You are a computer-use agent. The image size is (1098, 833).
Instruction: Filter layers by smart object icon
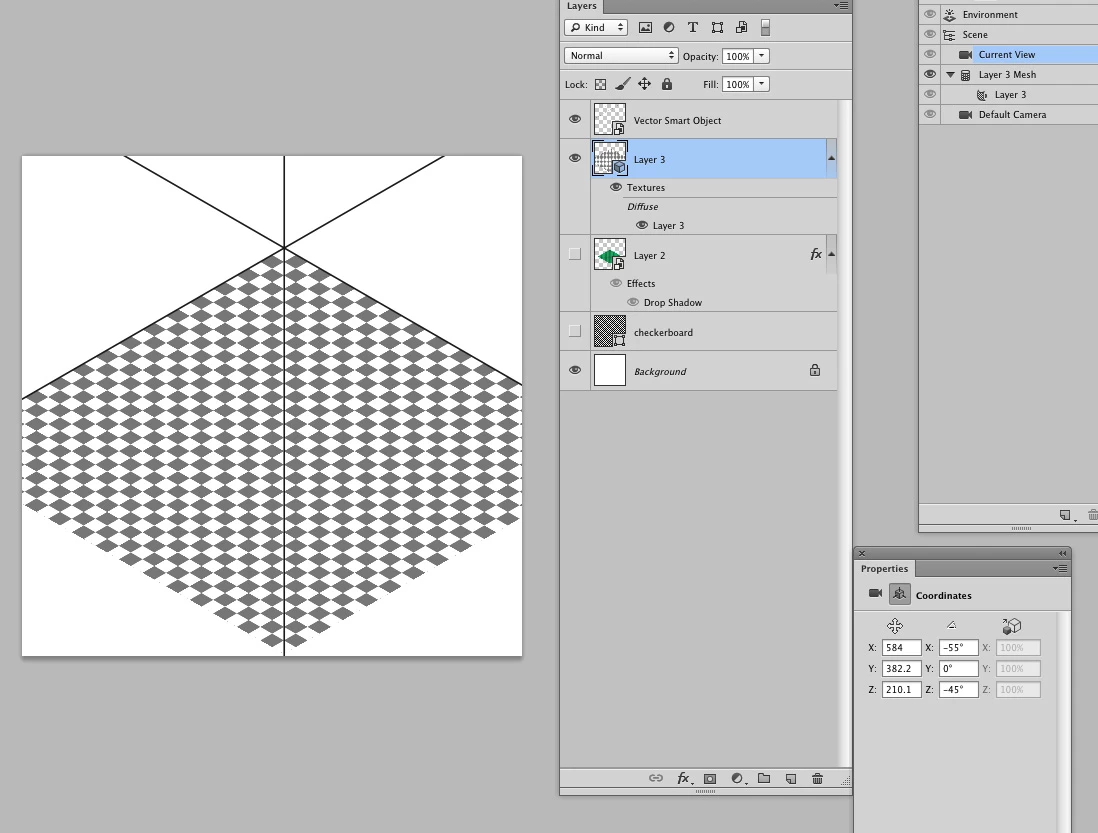(742, 28)
